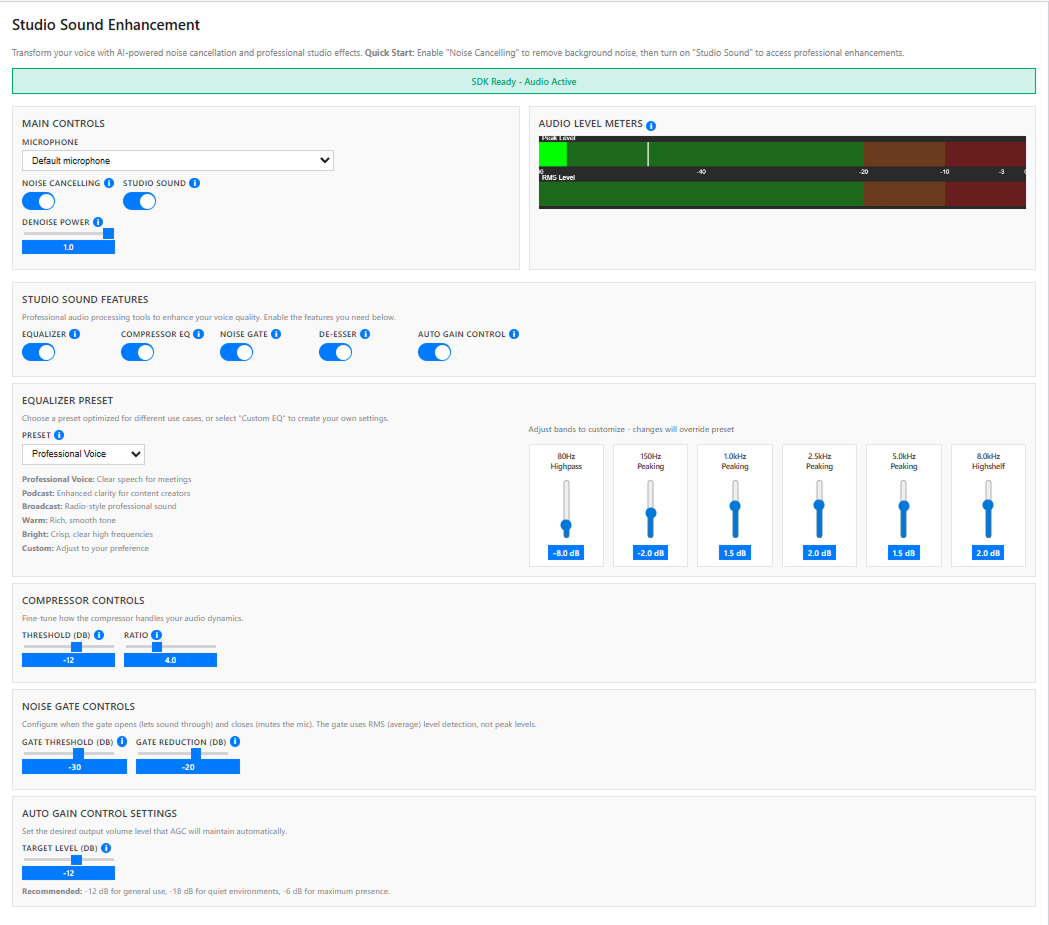1049x925 pixels.
Task: Click the Ratio info icon
Action: coord(157,635)
